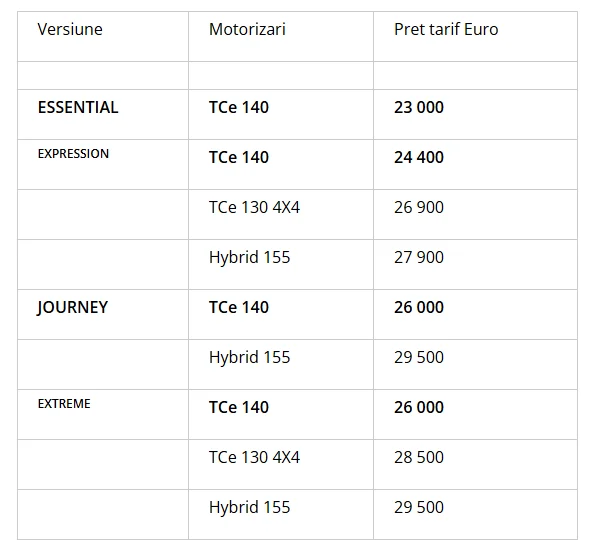Click the Versiune column header

(x=70, y=29)
